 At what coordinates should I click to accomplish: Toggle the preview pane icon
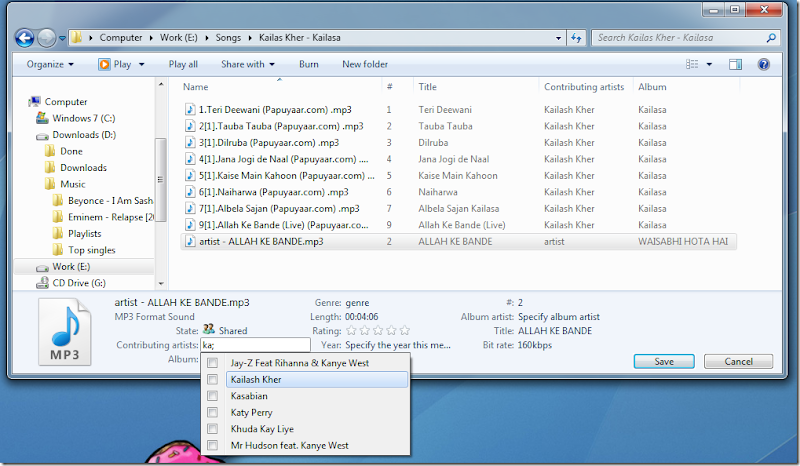coord(735,64)
